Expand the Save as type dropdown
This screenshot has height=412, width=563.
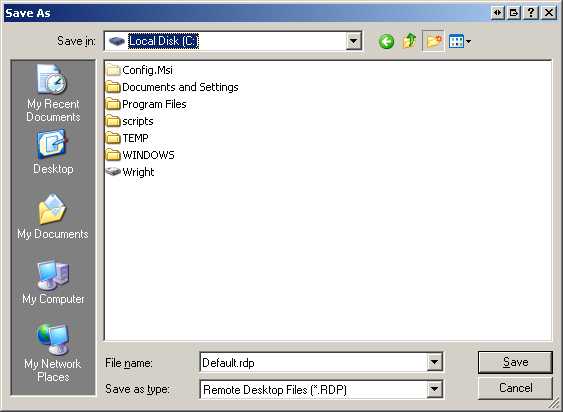tap(434, 389)
